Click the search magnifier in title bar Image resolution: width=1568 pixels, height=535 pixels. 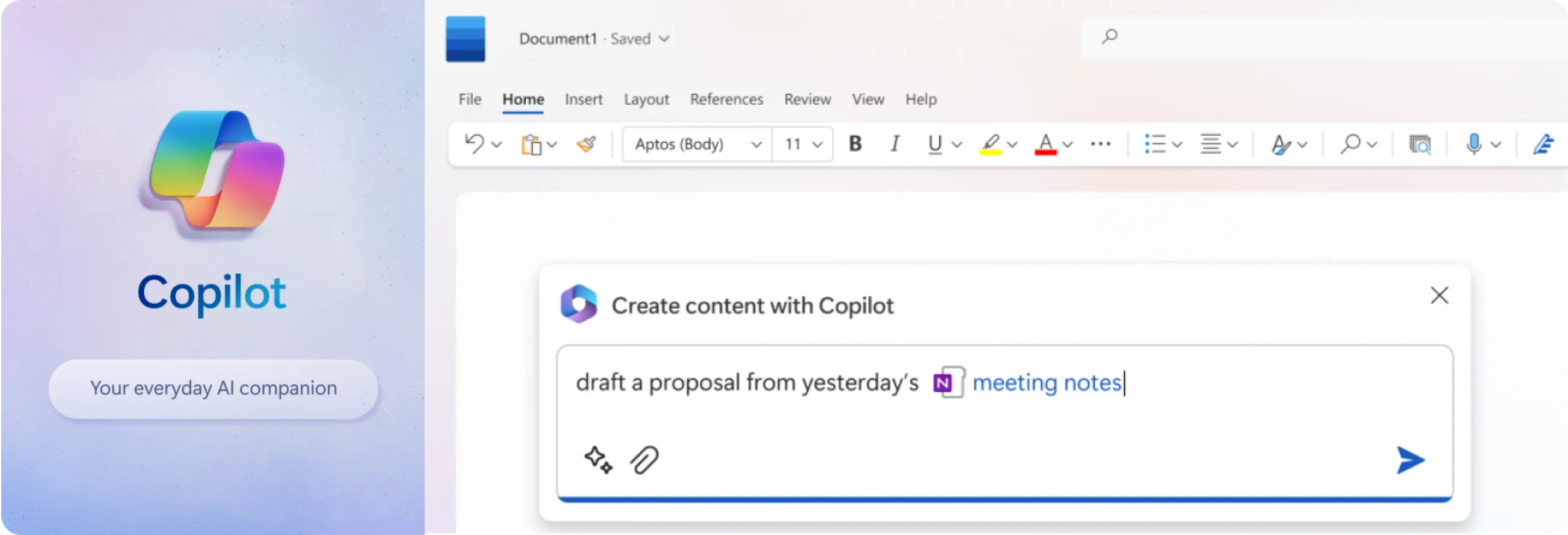[x=1109, y=37]
